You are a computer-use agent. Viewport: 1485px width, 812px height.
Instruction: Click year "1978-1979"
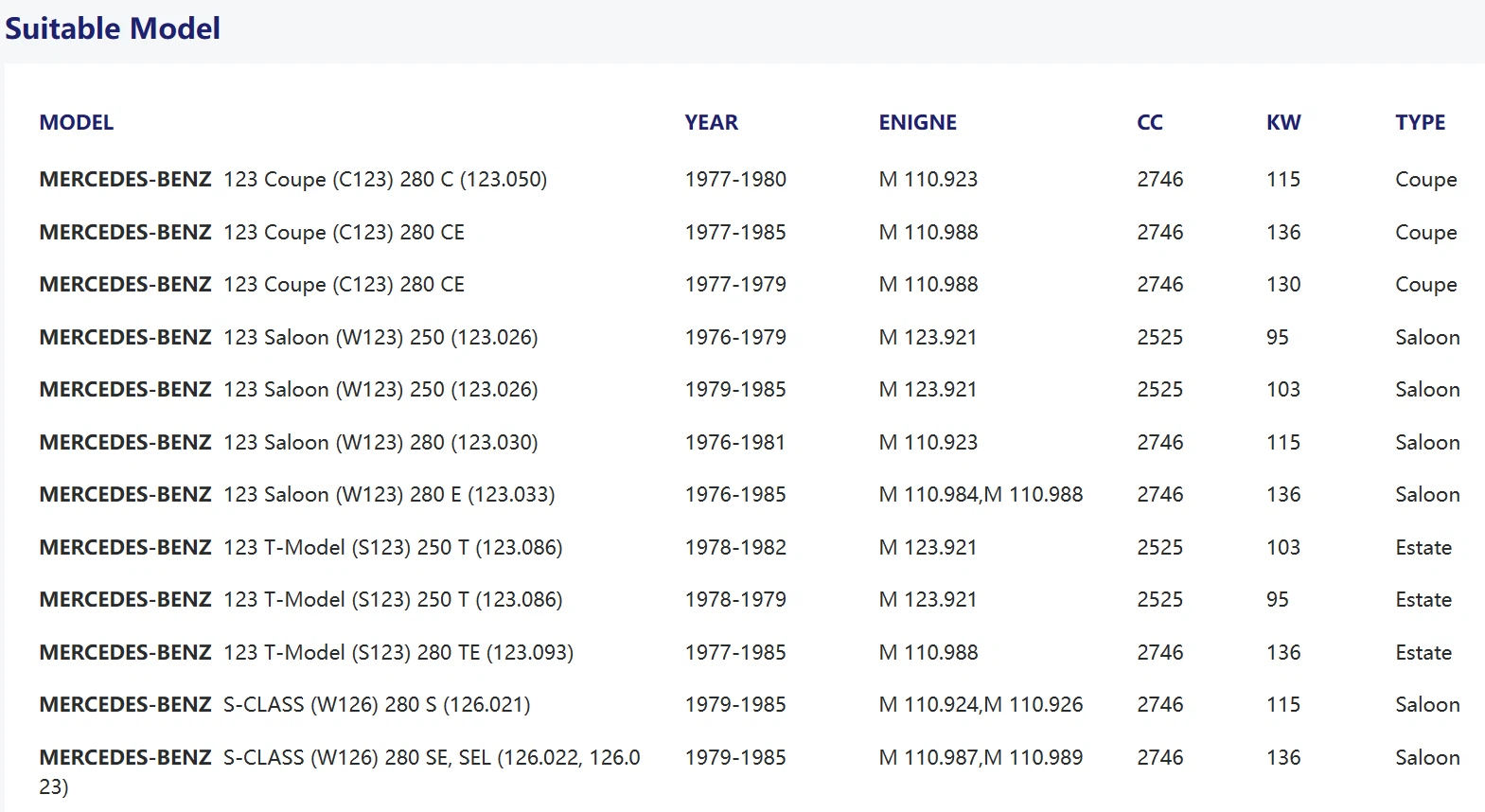pos(735,599)
